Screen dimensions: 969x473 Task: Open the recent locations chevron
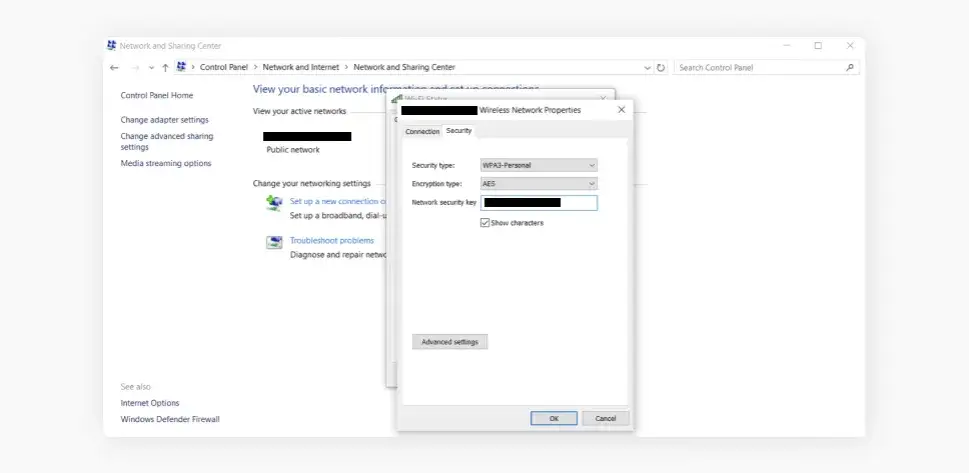[x=151, y=68]
